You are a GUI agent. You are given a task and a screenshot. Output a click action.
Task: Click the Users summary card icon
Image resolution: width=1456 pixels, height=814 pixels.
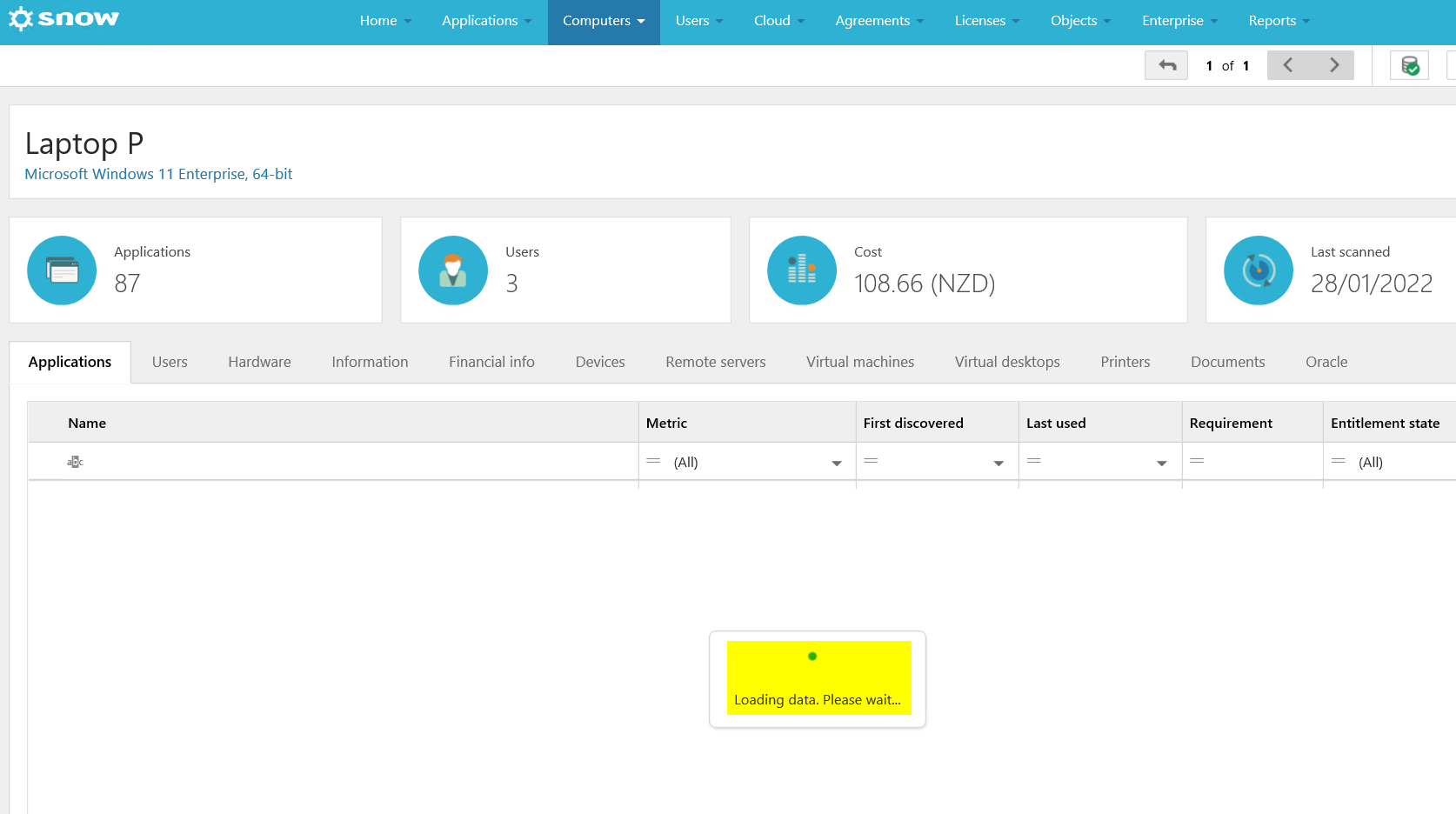tap(453, 270)
